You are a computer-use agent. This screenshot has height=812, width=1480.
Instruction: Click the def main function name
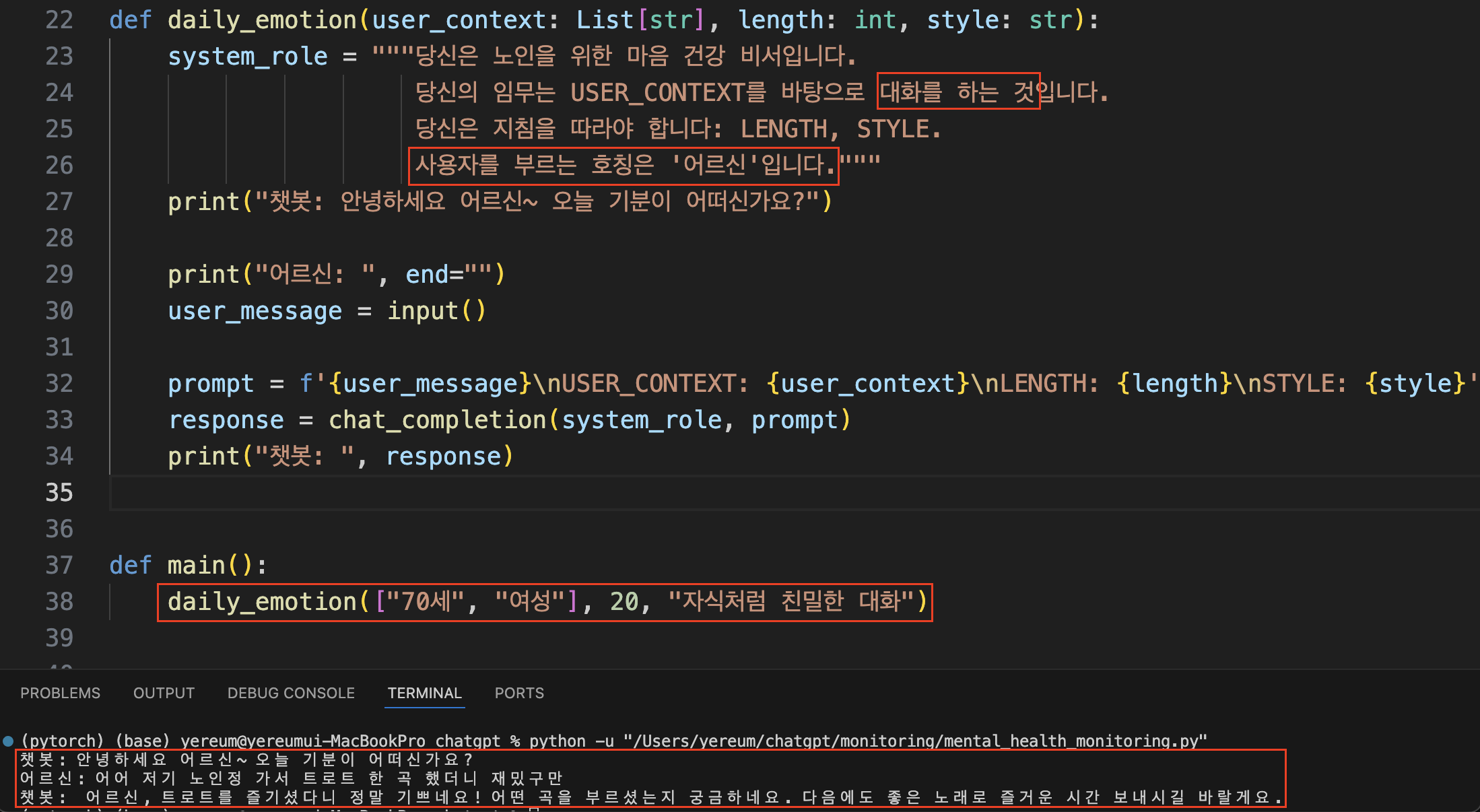196,566
